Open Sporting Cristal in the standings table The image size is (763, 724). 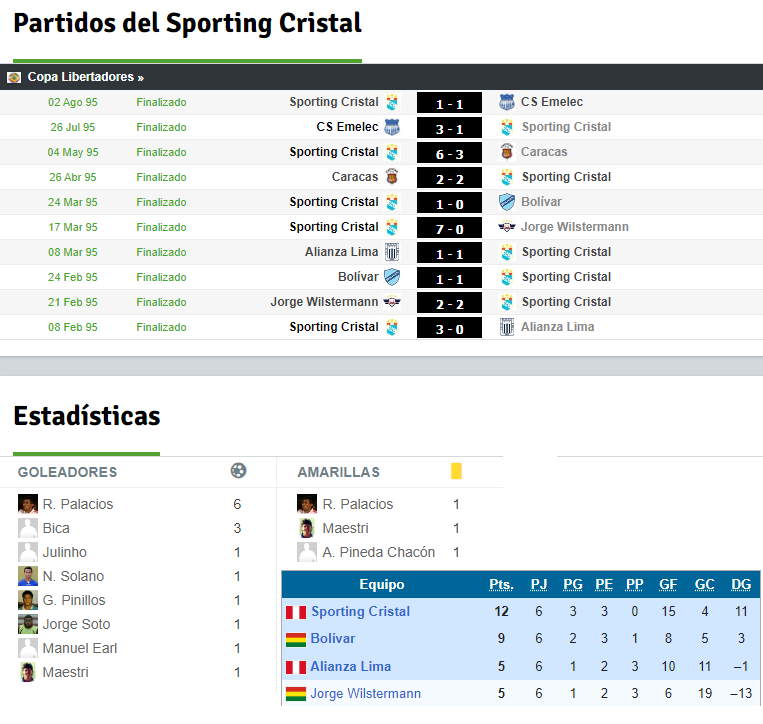pos(360,611)
